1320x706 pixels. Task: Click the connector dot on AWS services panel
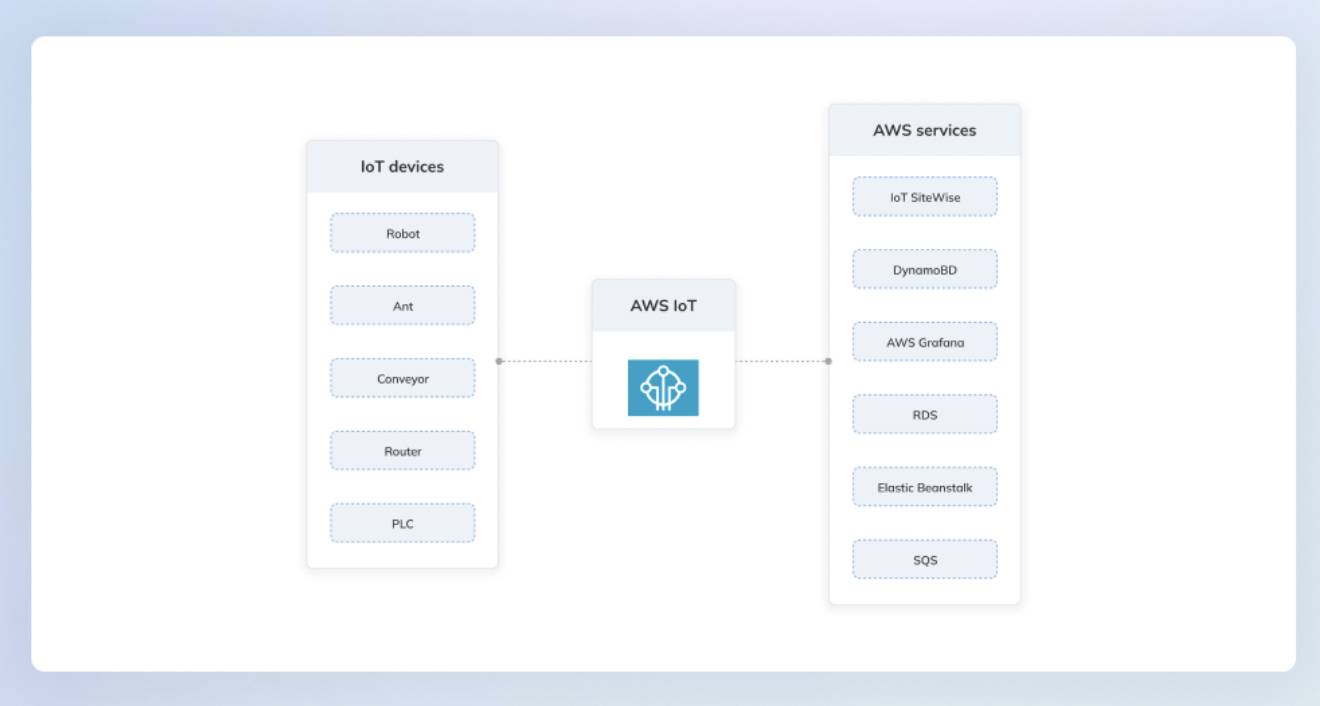(x=828, y=361)
